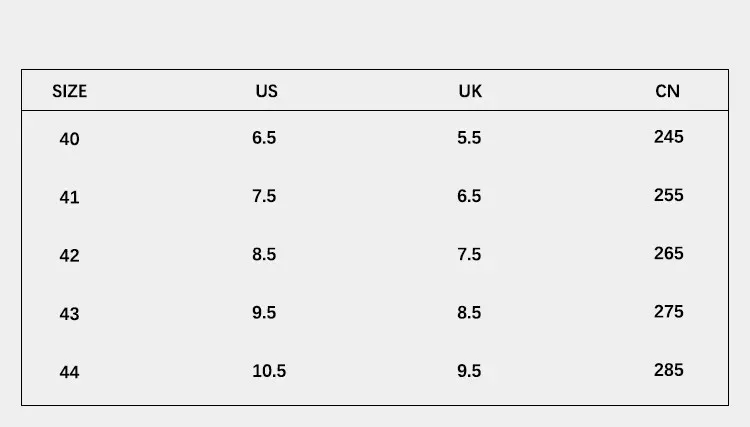Click the 255 CN size cell
The image size is (750, 427).
tap(668, 195)
